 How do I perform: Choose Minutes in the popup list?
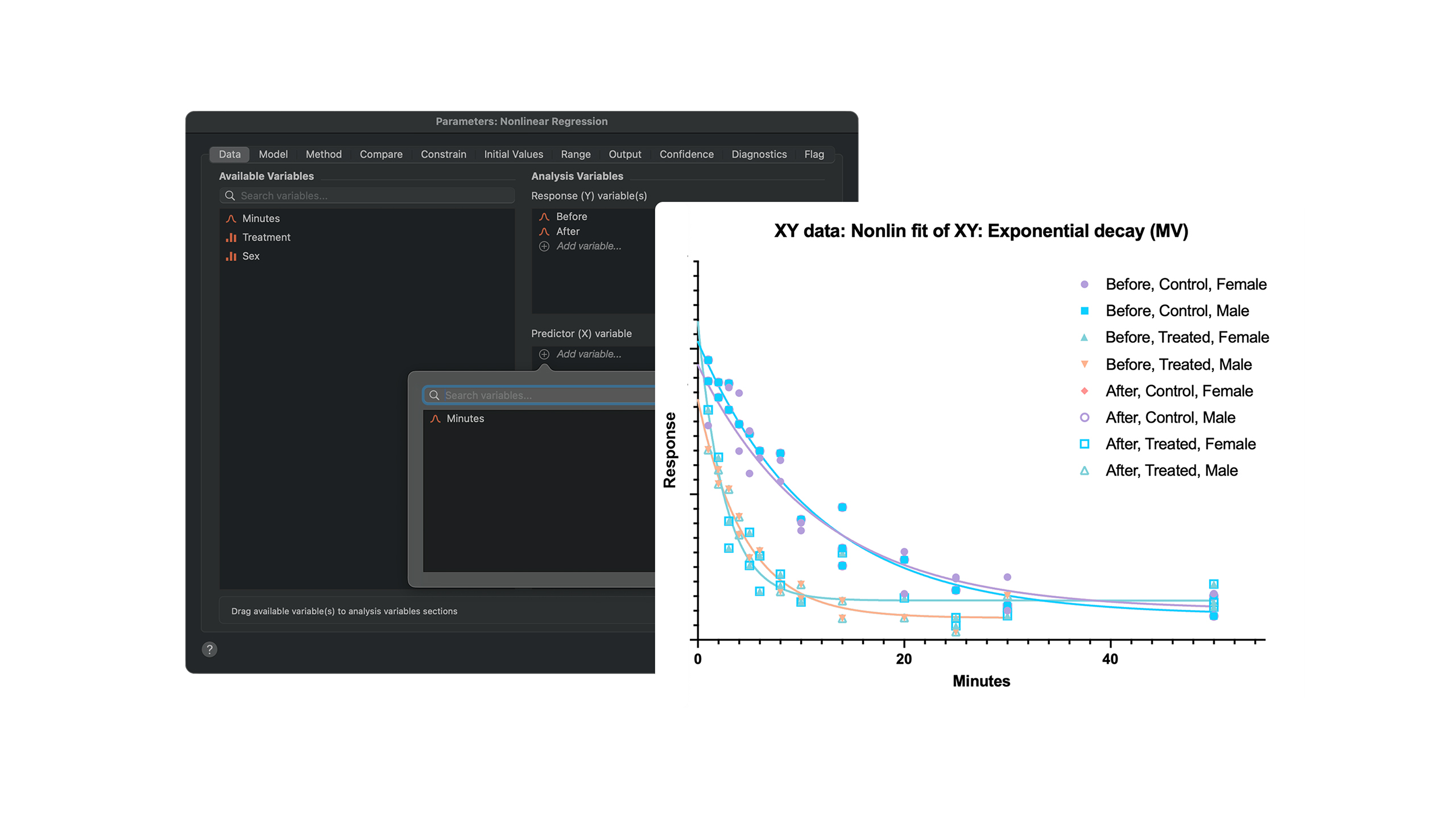465,419
